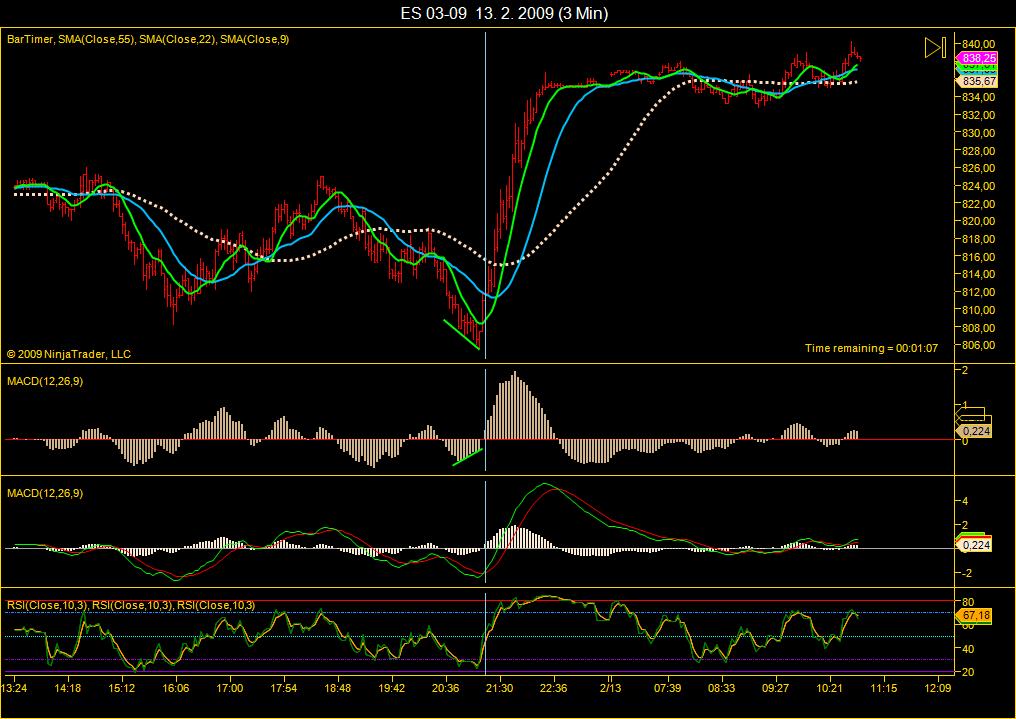
Task: Click the 2009 NinjaTrader, LLC copyright text
Action: [68, 354]
